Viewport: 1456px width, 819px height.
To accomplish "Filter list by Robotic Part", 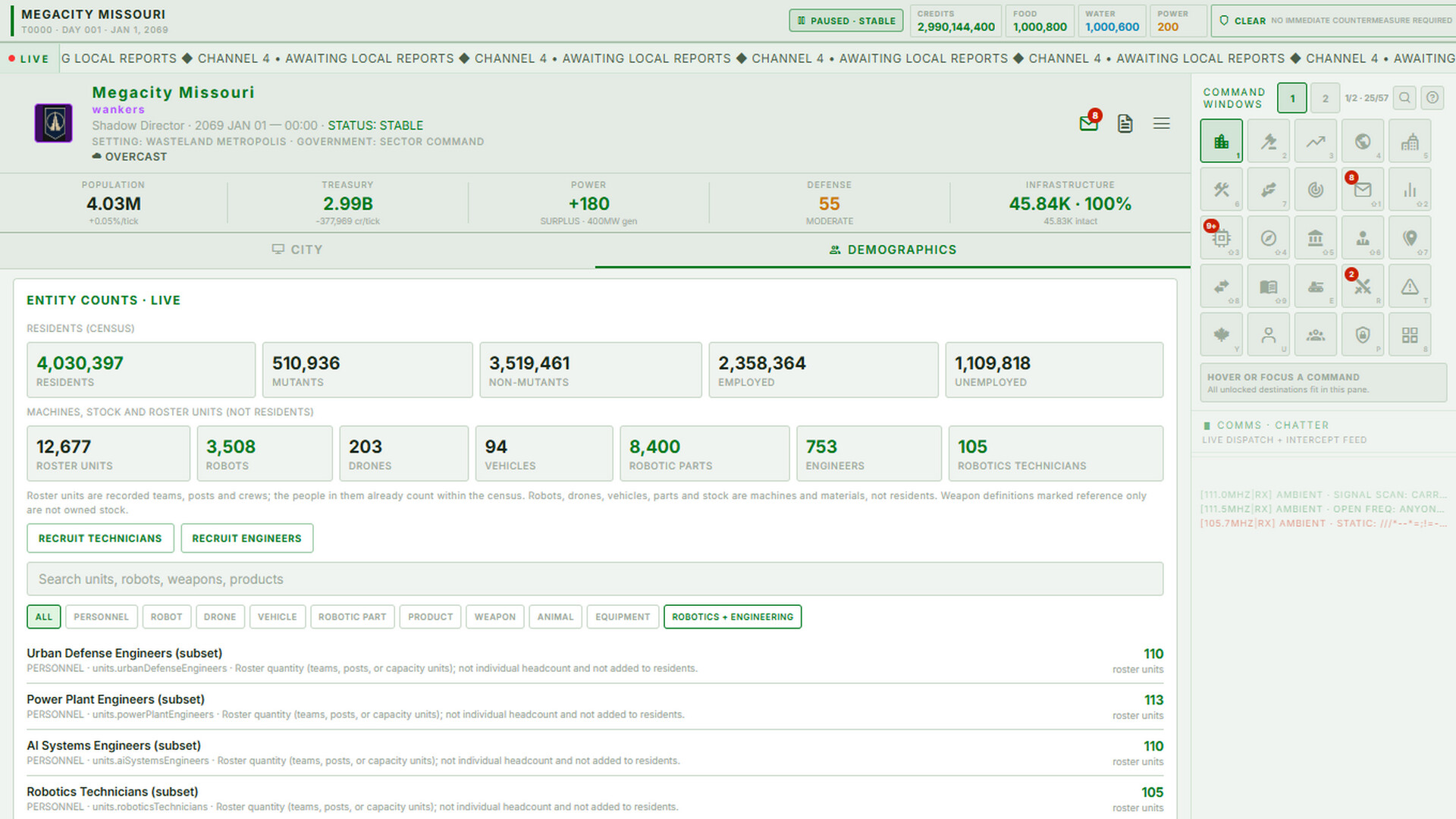I will (352, 617).
